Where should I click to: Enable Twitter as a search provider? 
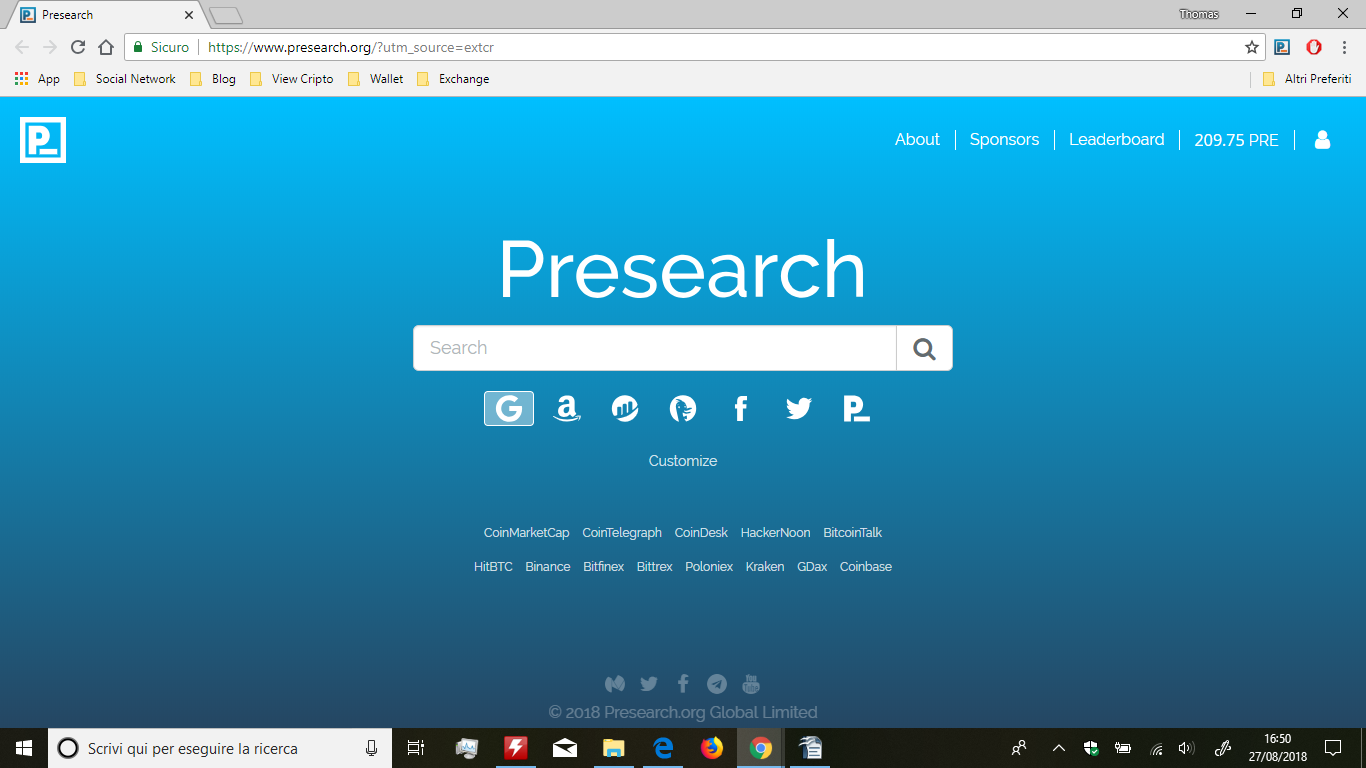[x=798, y=408]
